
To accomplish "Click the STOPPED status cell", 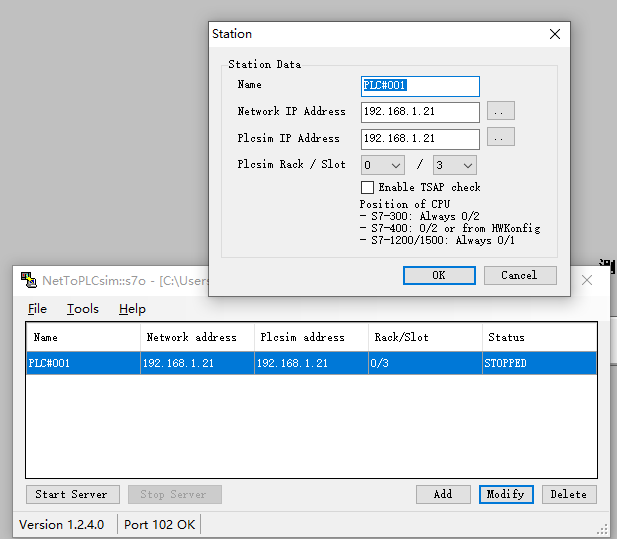I will [x=539, y=363].
